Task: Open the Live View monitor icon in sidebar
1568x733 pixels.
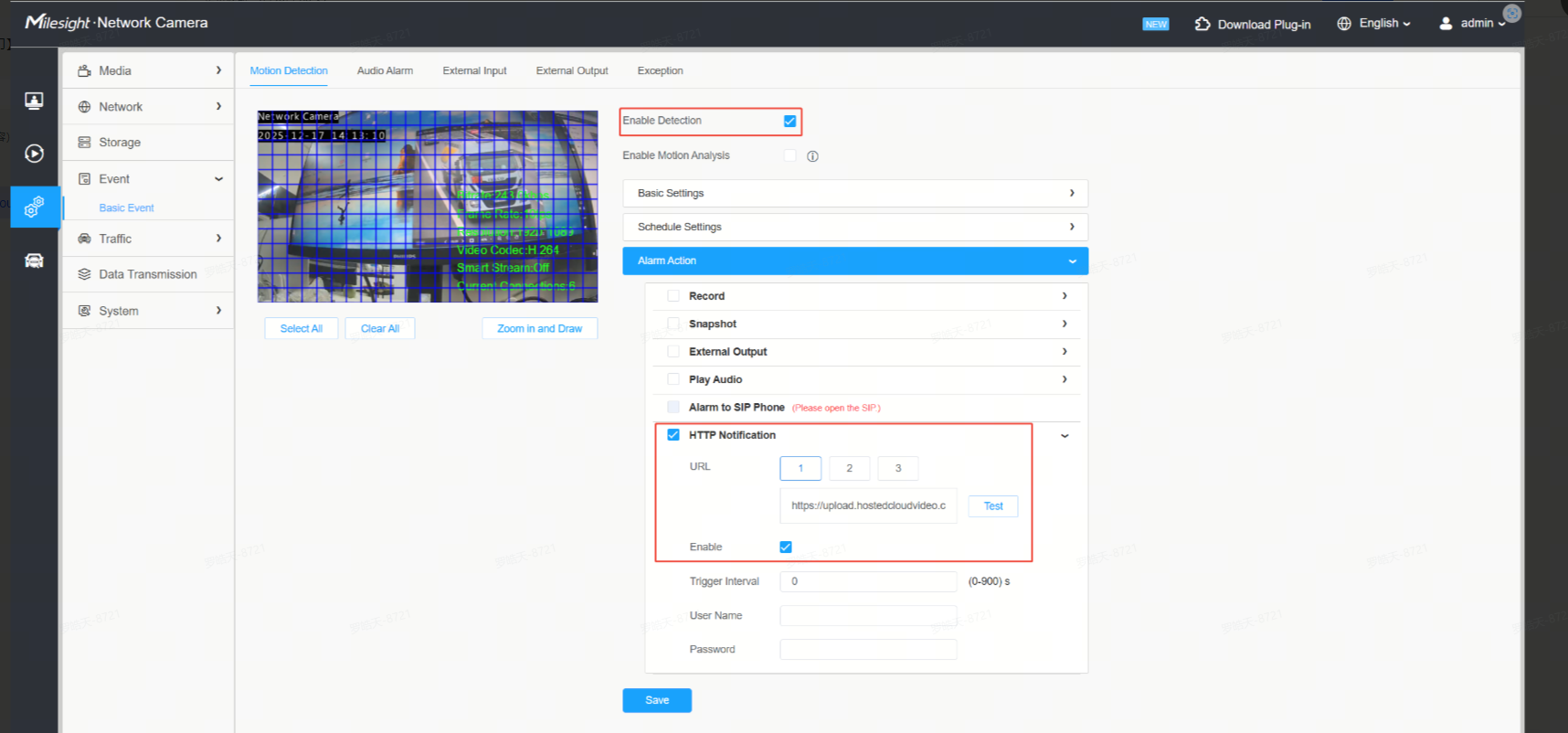Action: click(x=34, y=101)
